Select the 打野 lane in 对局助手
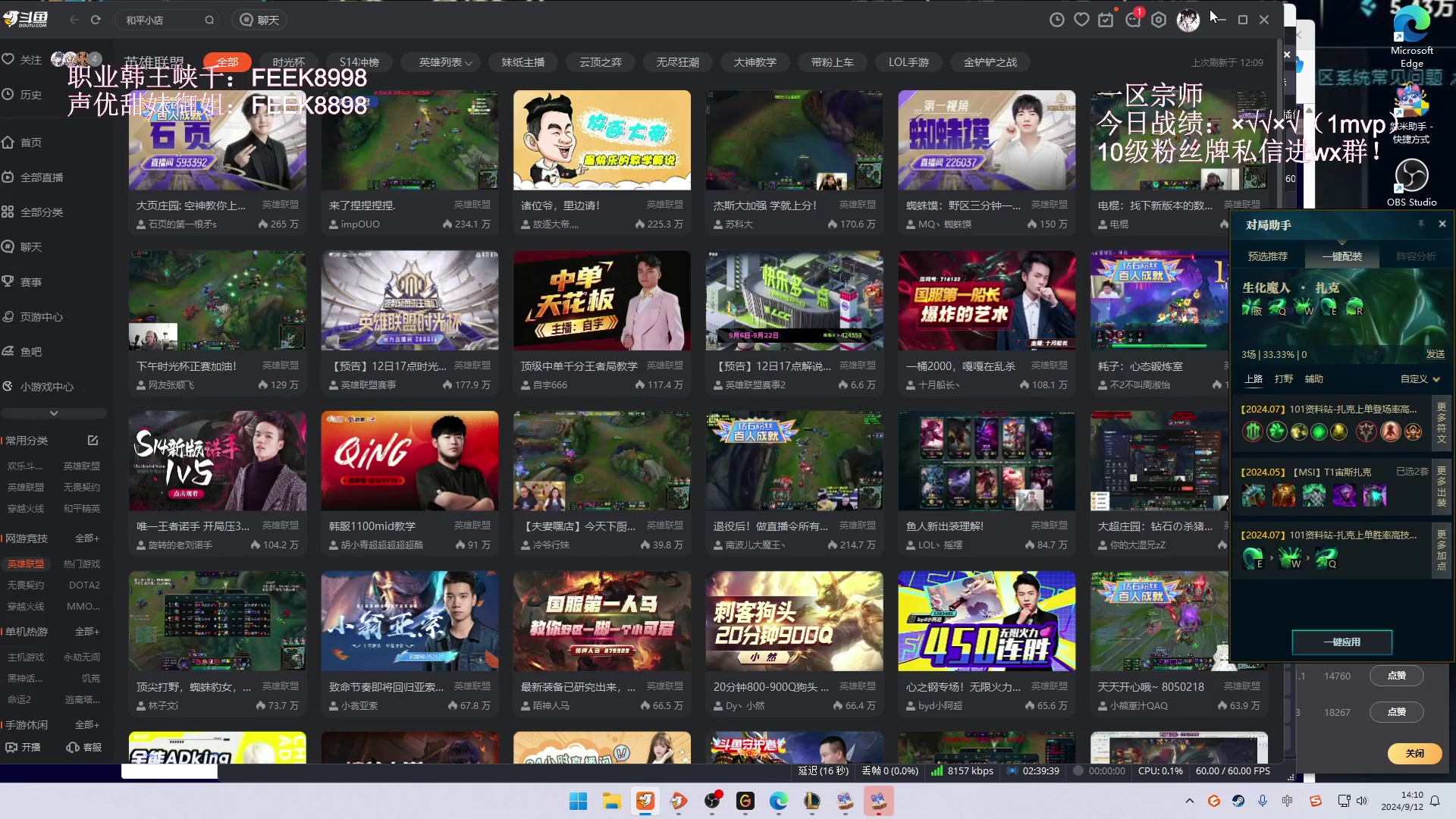Image resolution: width=1456 pixels, height=819 pixels. click(x=1284, y=378)
